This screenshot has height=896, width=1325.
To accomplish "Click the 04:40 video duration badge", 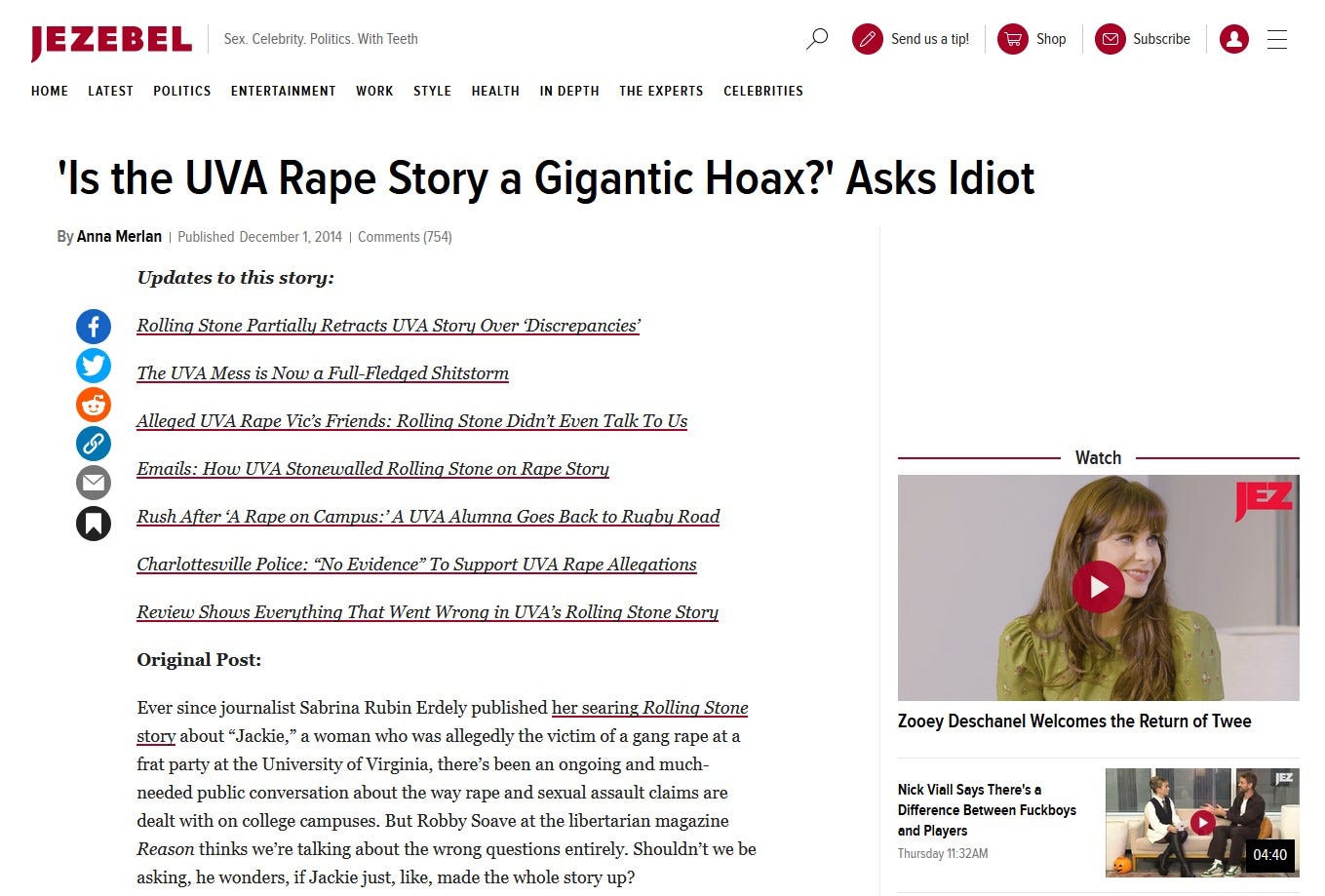I will coord(1269,855).
